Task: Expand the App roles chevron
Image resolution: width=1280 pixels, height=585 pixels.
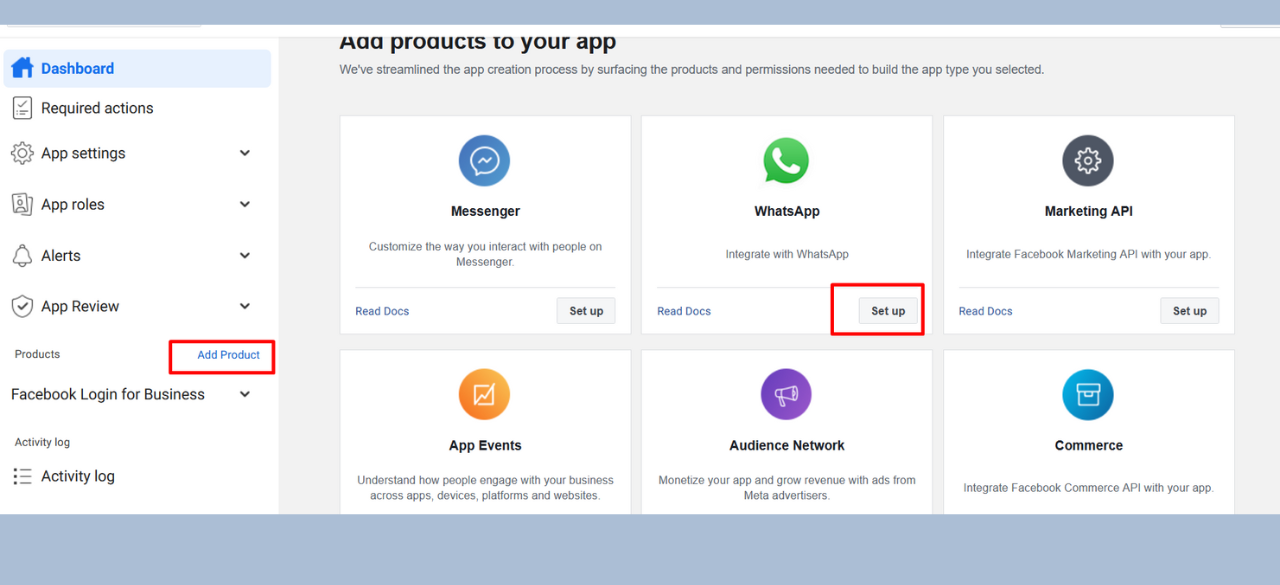Action: point(245,204)
